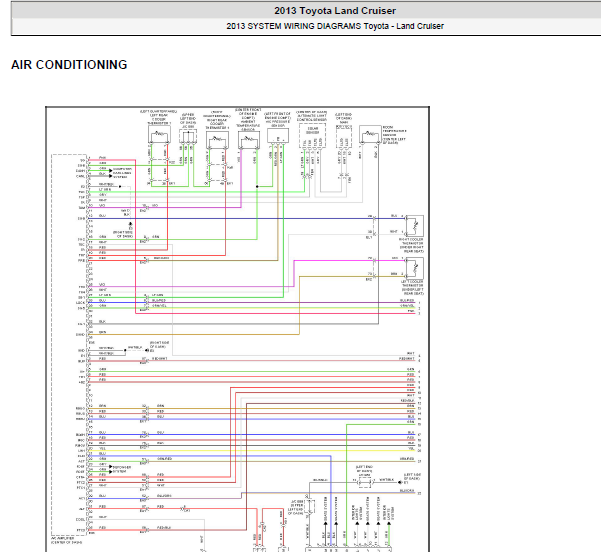The image size is (601, 552).
Task: Click the 'DEFOGGER SYSTEM' label in the diagram
Action: (122, 469)
